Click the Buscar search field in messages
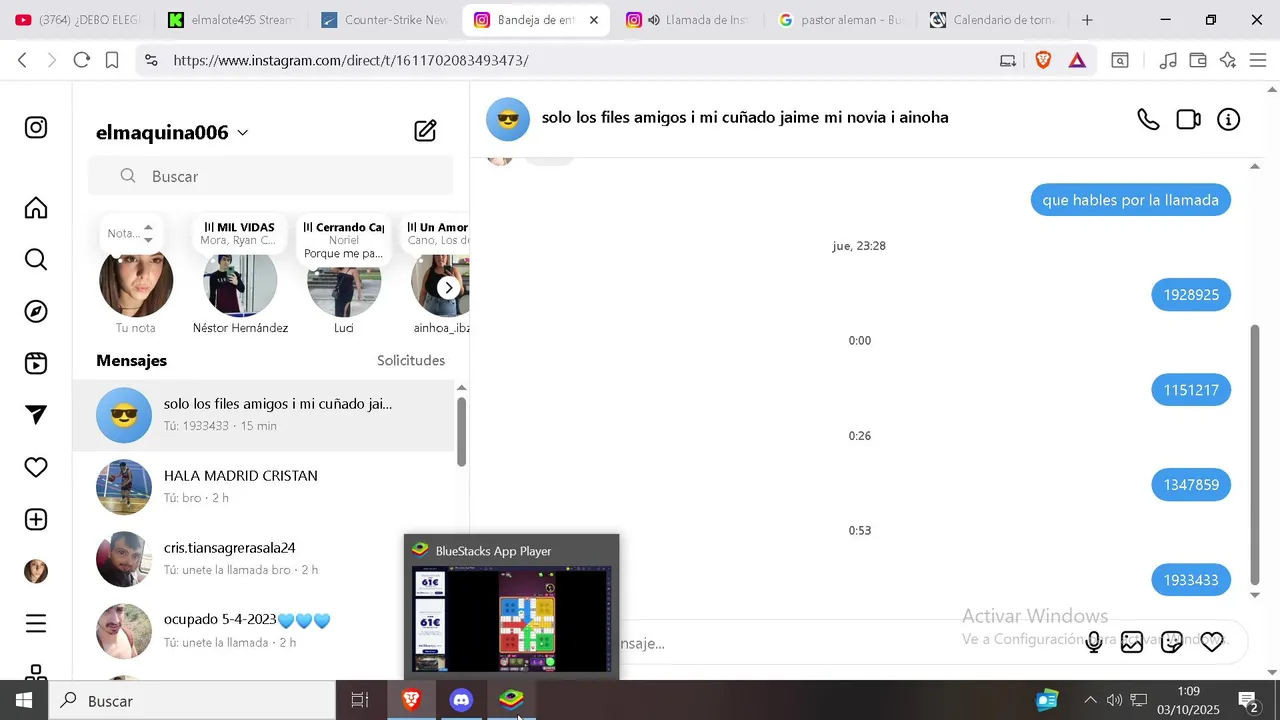This screenshot has height=720, width=1280. point(271,176)
